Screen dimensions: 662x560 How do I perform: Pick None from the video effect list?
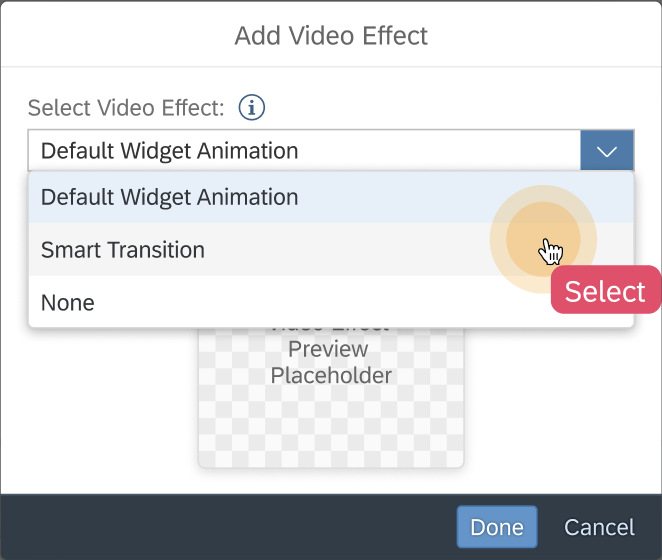pos(331,302)
